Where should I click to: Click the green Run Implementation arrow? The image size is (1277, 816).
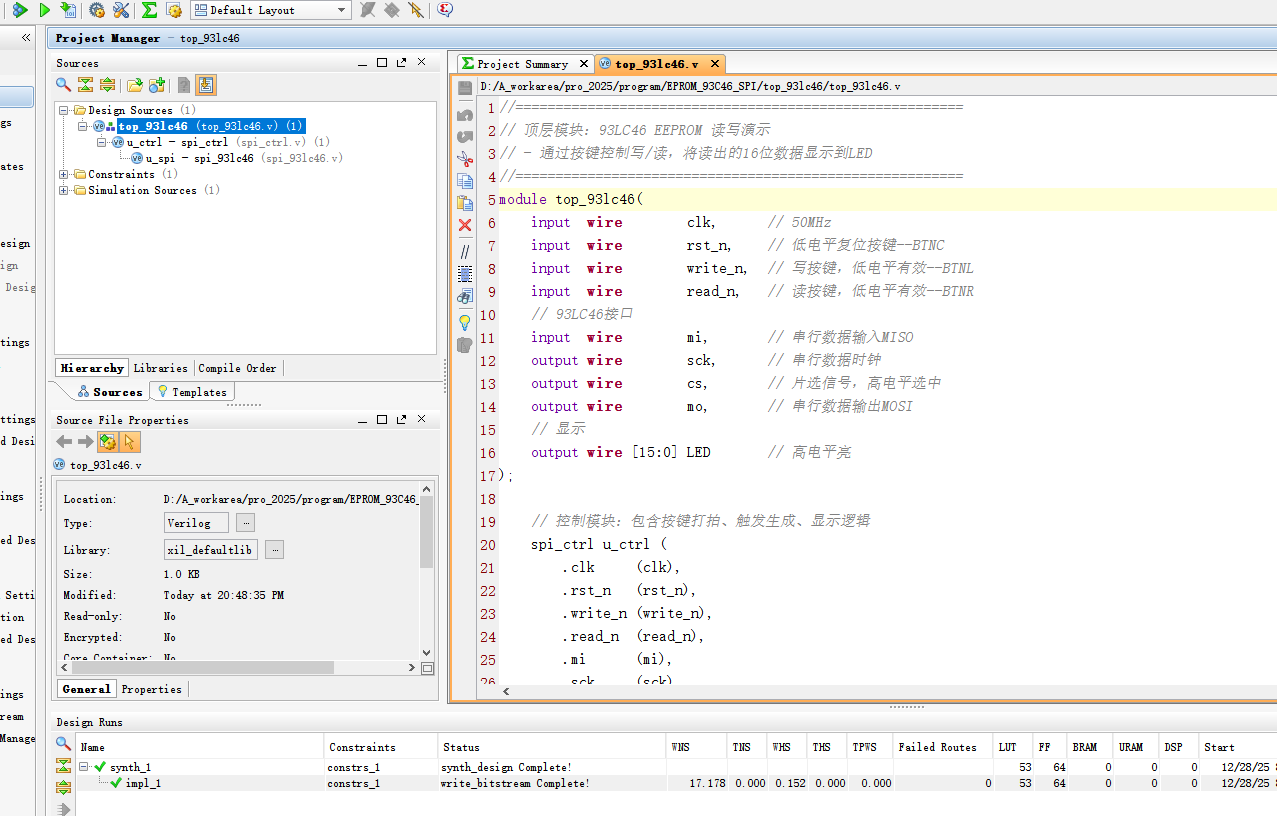click(44, 10)
